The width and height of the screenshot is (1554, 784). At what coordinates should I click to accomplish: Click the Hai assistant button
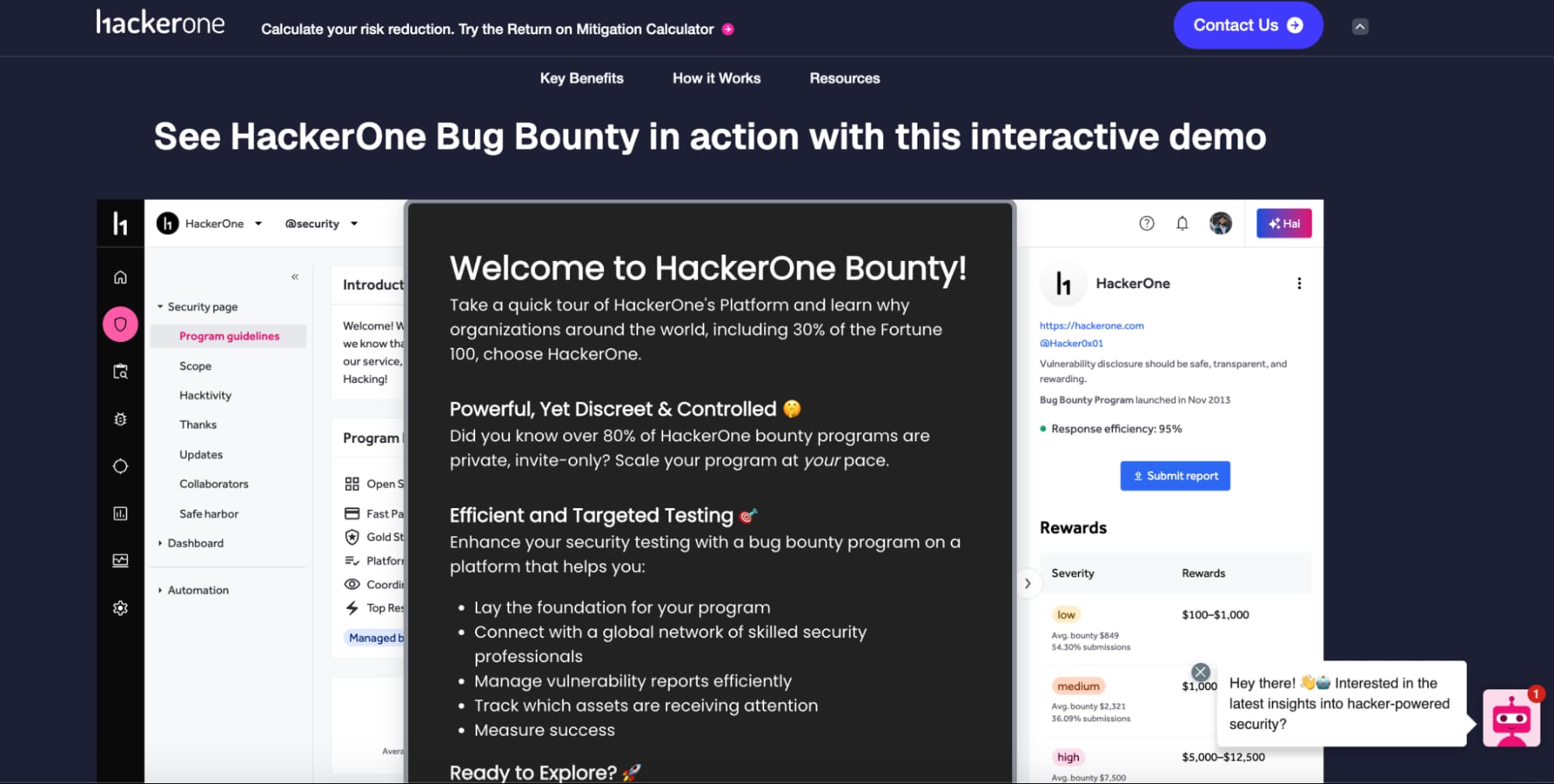1283,224
